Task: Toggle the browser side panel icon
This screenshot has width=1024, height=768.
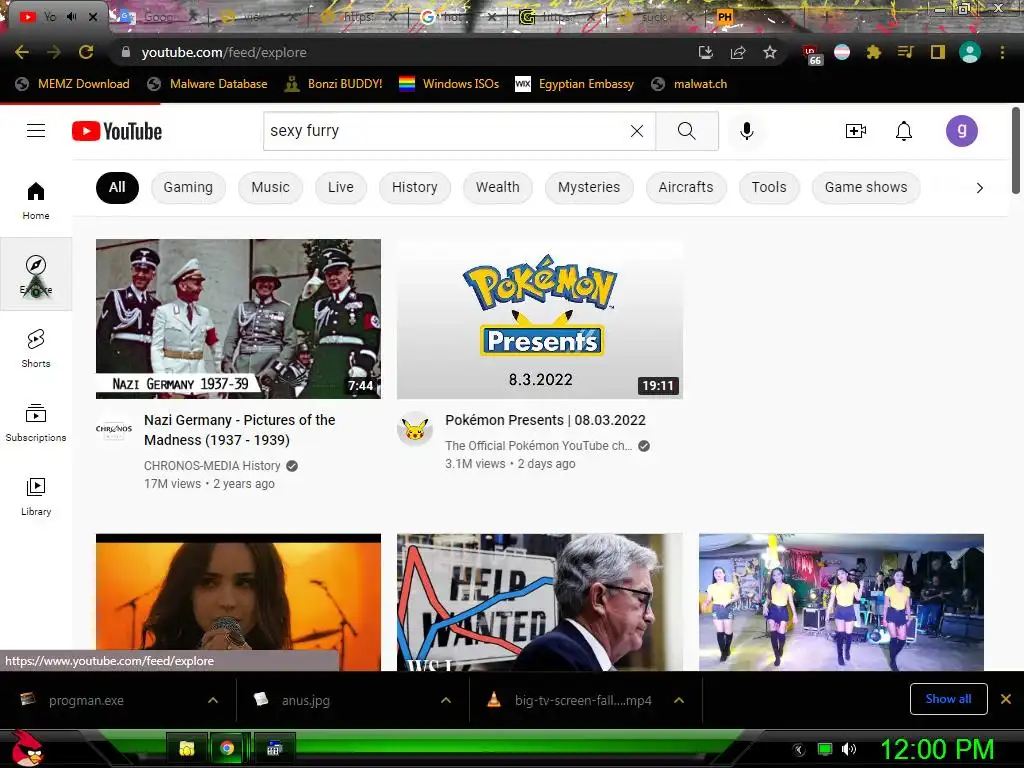Action: coord(938,52)
